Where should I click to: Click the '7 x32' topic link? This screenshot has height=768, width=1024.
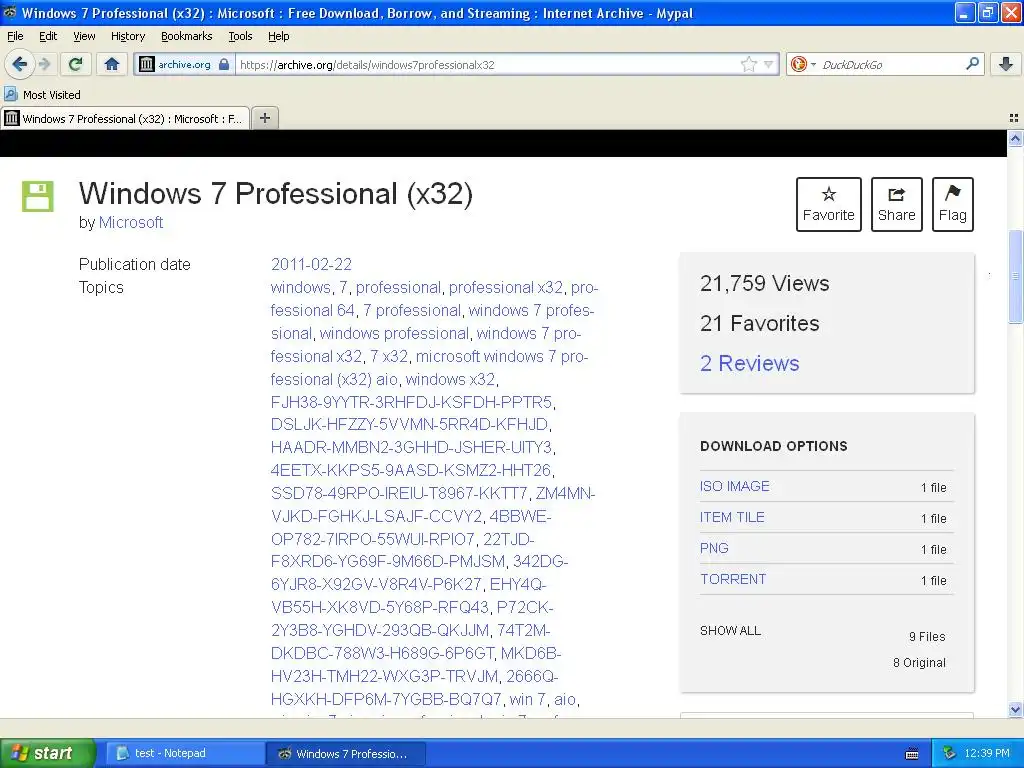pos(389,357)
